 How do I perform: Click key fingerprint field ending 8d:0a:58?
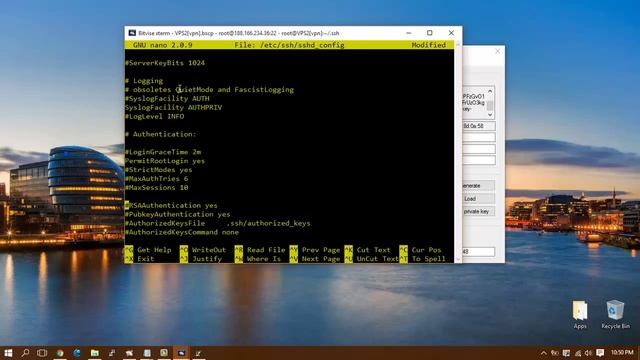click(479, 126)
